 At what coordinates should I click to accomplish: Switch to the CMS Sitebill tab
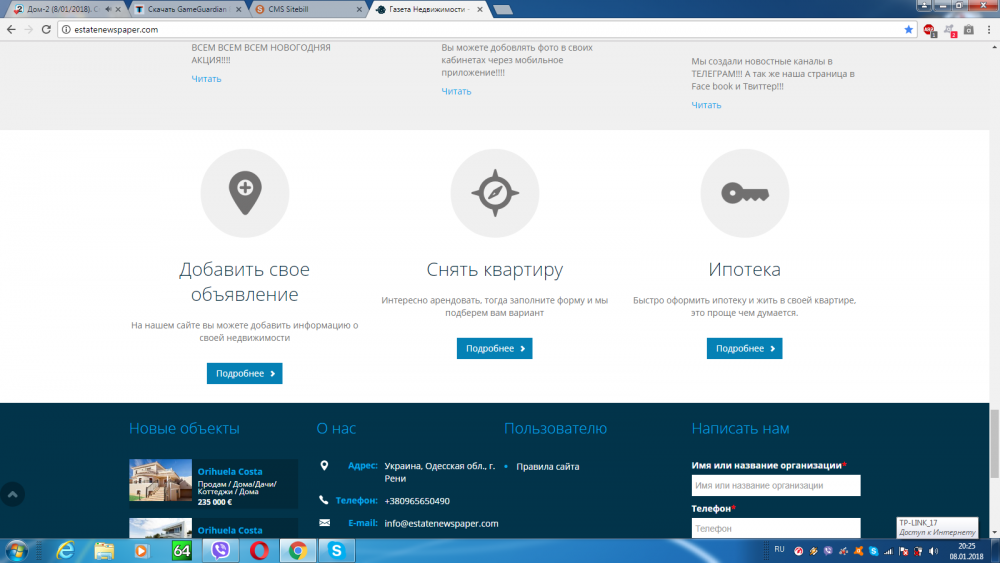pos(305,9)
